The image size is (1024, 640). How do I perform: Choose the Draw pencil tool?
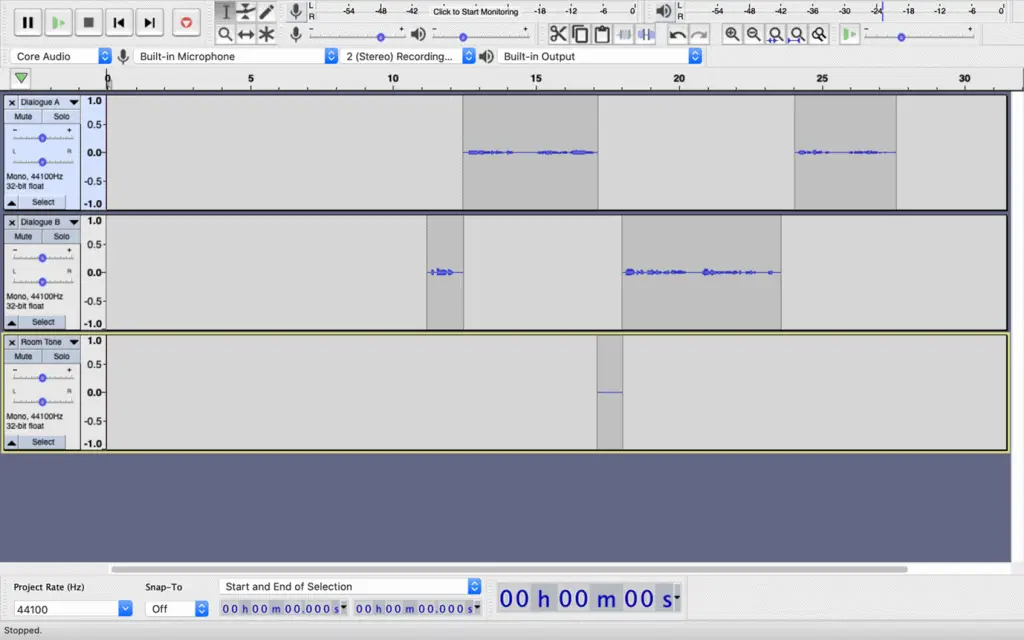[x=266, y=12]
